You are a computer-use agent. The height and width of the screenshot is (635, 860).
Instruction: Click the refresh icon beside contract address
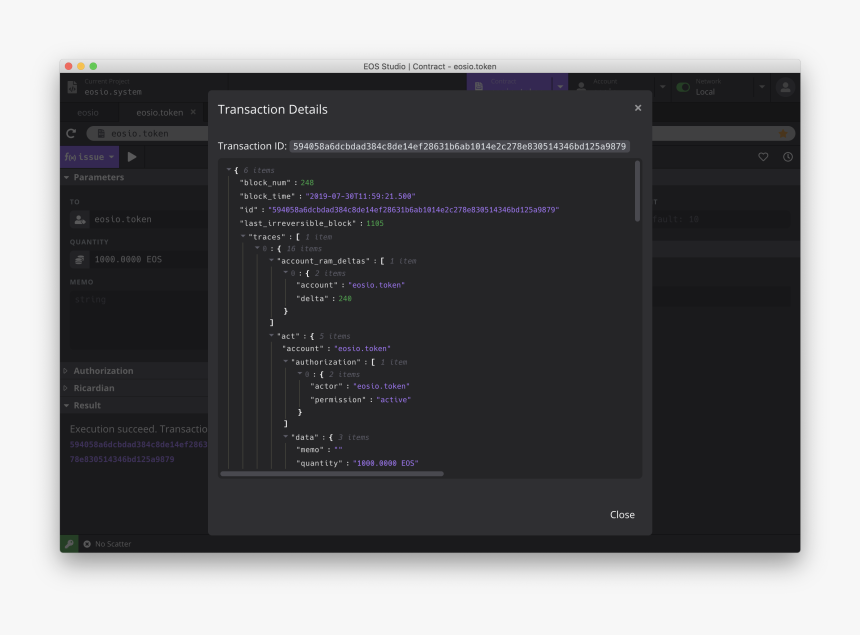pyautogui.click(x=71, y=133)
